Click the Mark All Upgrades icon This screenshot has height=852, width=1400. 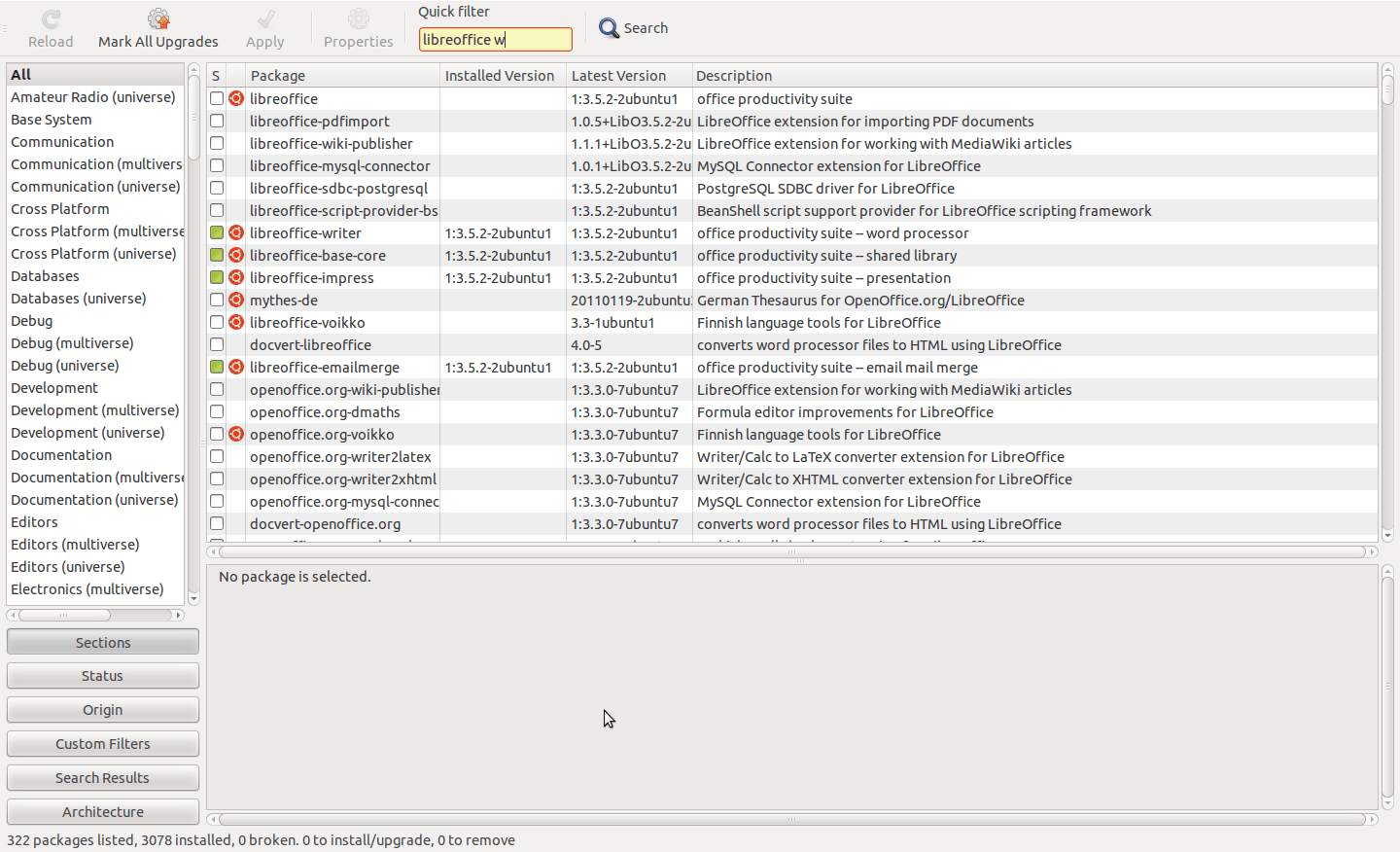click(158, 18)
